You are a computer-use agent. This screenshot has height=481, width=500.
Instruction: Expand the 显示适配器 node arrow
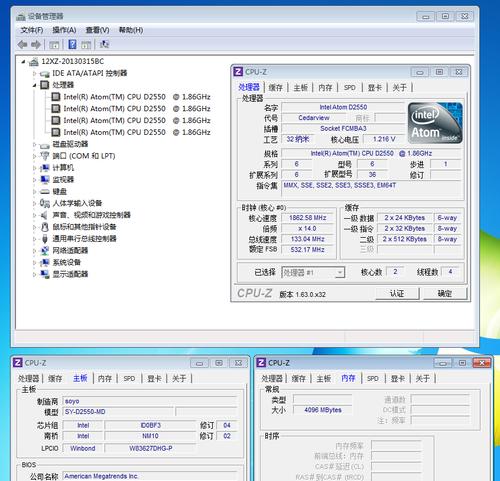tap(34, 274)
